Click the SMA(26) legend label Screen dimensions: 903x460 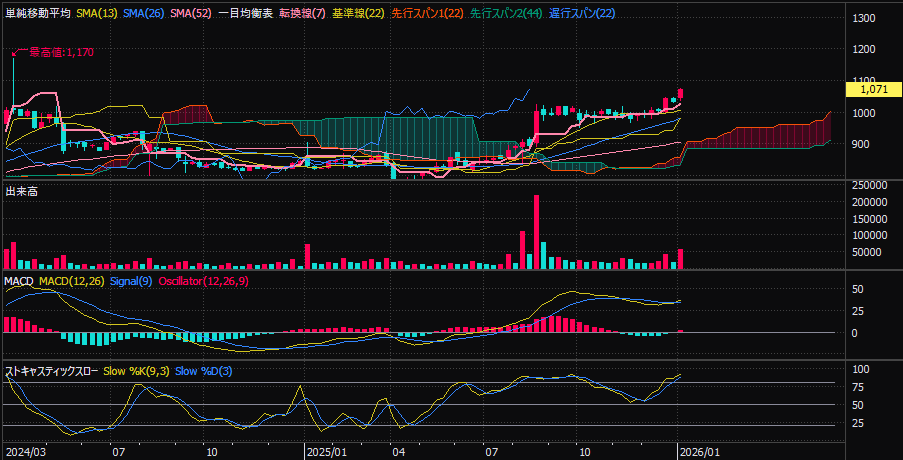(x=145, y=14)
